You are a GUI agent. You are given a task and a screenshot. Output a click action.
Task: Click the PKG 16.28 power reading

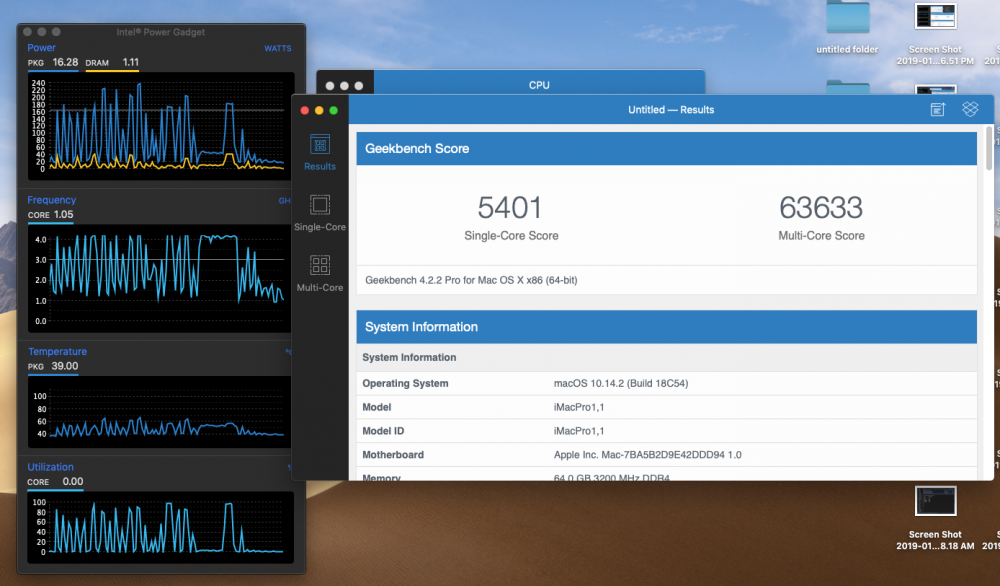pyautogui.click(x=53, y=62)
